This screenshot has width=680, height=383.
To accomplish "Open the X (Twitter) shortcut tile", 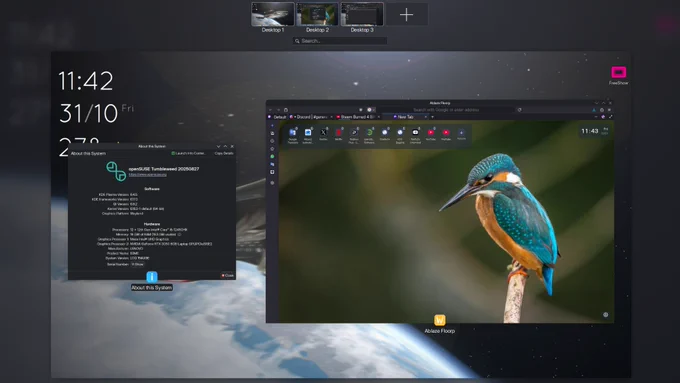I will pyautogui.click(x=323, y=134).
